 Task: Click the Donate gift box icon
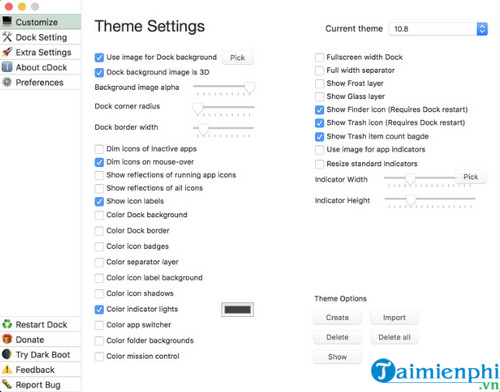click(7, 339)
